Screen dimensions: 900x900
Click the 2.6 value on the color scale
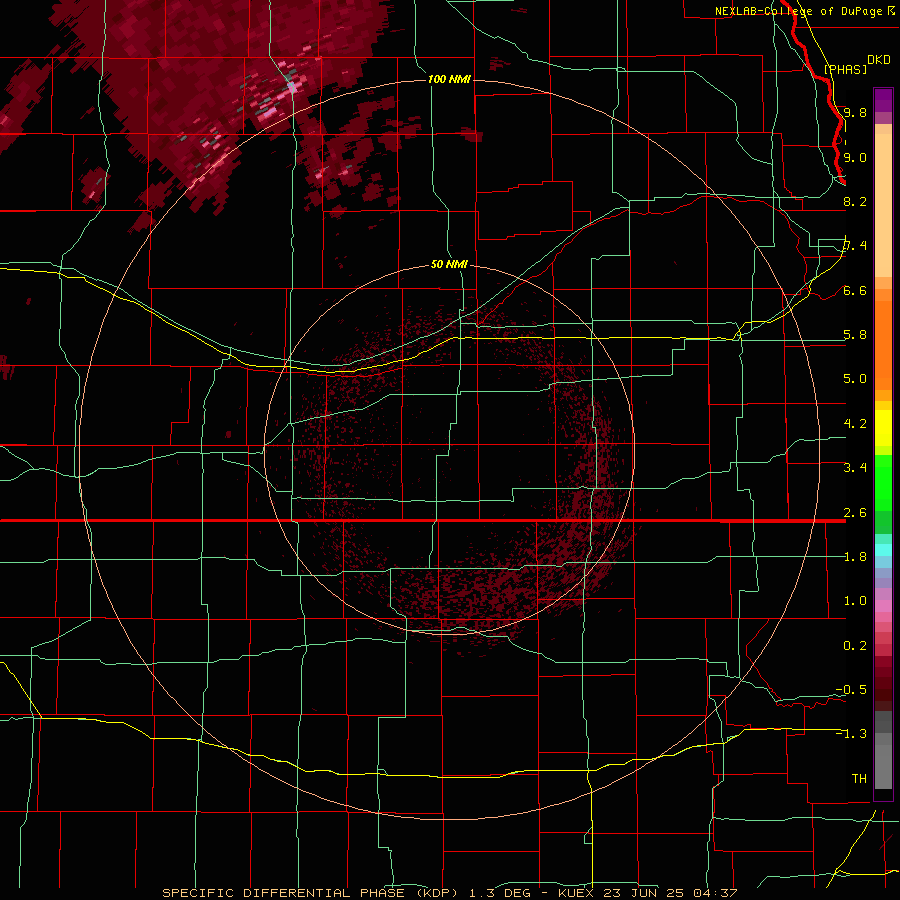tap(855, 513)
